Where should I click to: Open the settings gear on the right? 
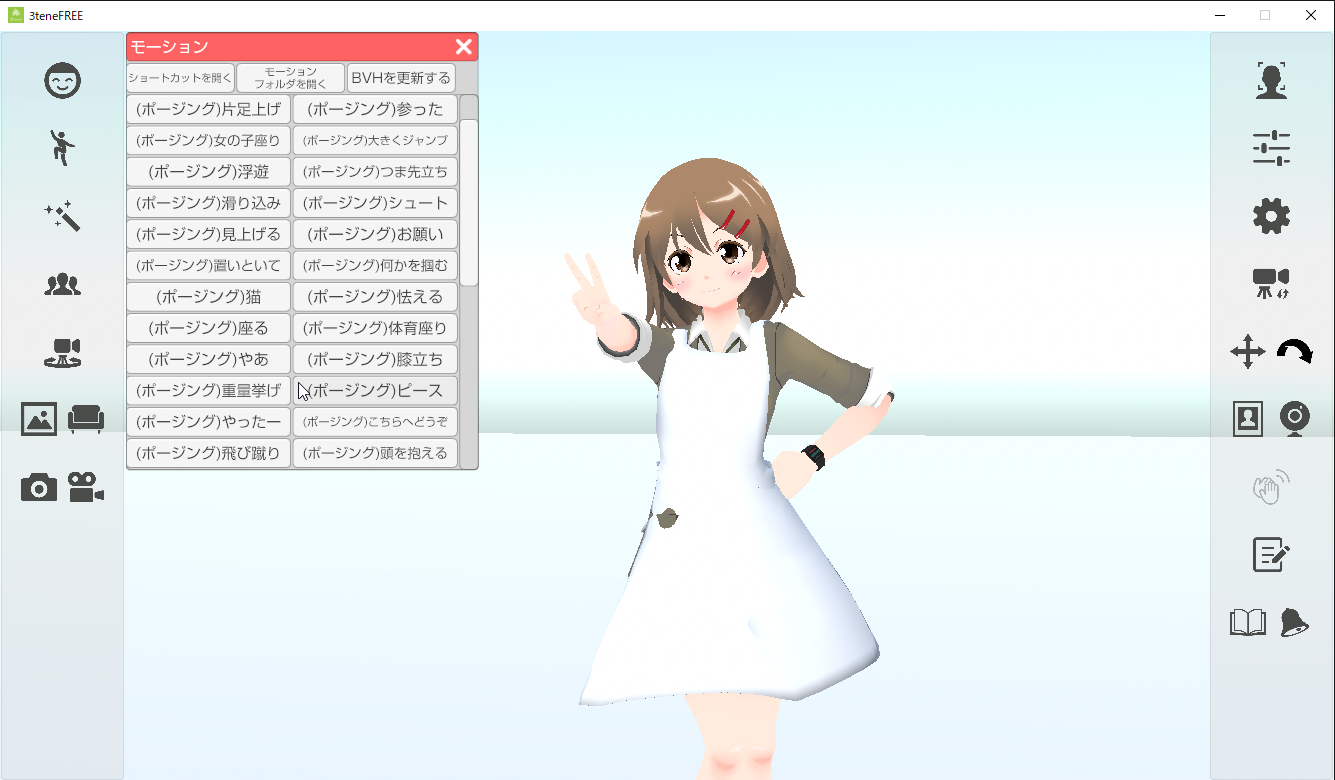pyautogui.click(x=1270, y=214)
